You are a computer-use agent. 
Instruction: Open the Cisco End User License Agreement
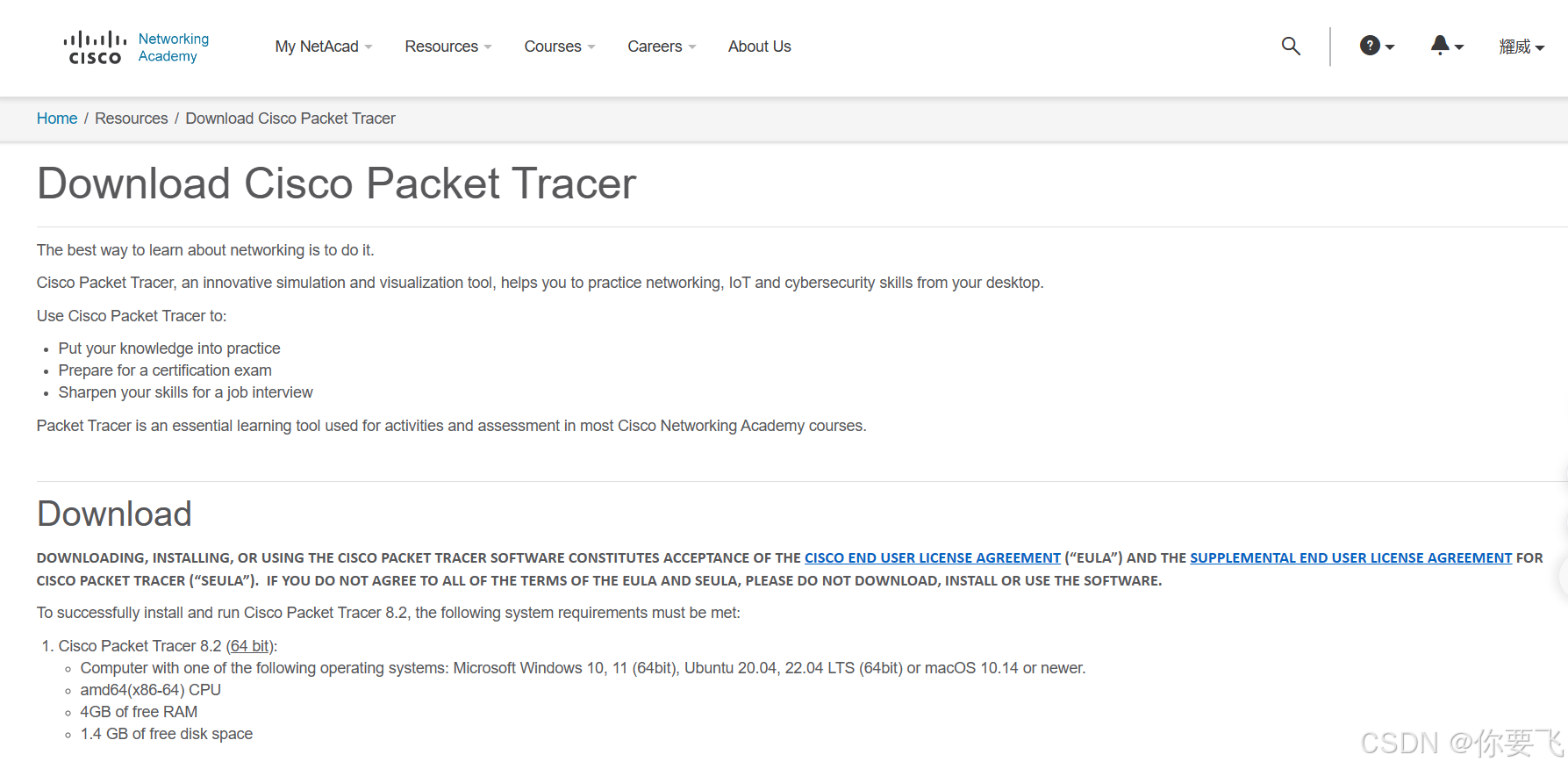(933, 558)
